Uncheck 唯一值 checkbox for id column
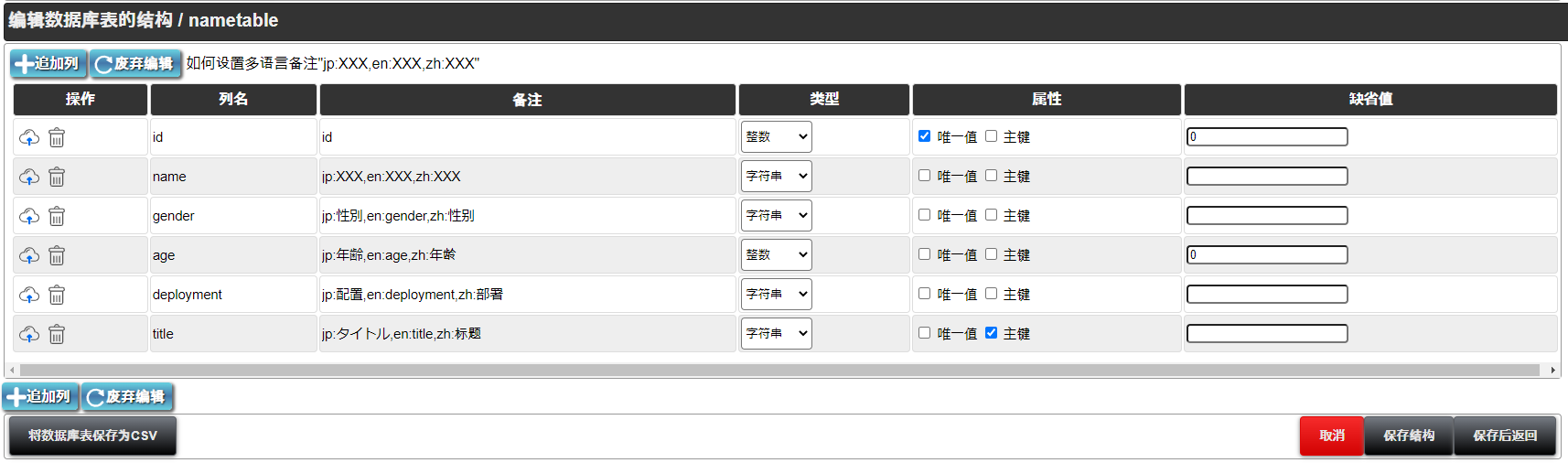Image resolution: width=1568 pixels, height=463 pixels. tap(924, 136)
